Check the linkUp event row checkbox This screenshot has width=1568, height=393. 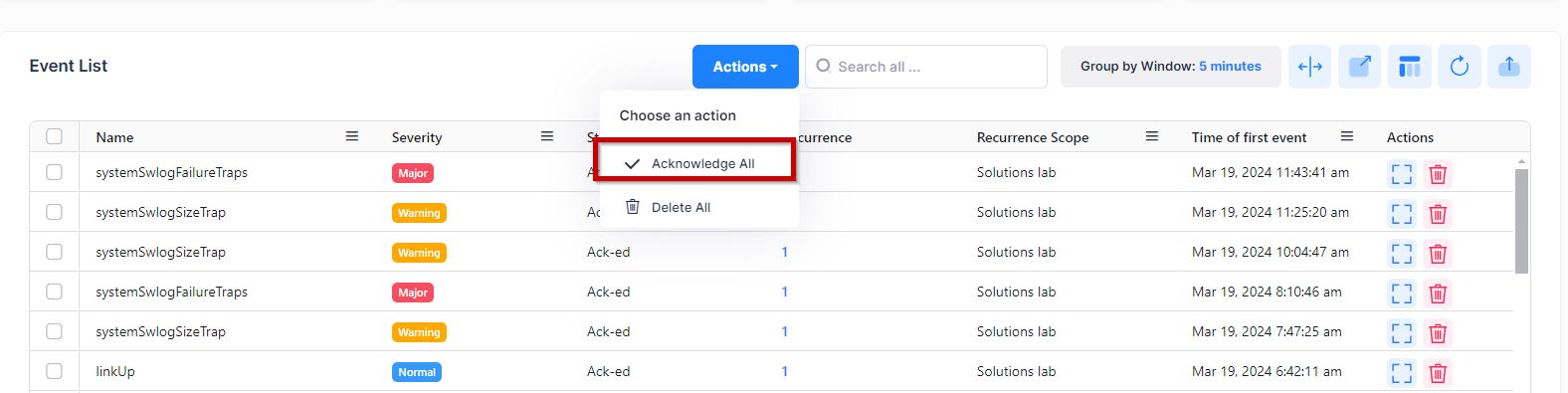[x=55, y=371]
